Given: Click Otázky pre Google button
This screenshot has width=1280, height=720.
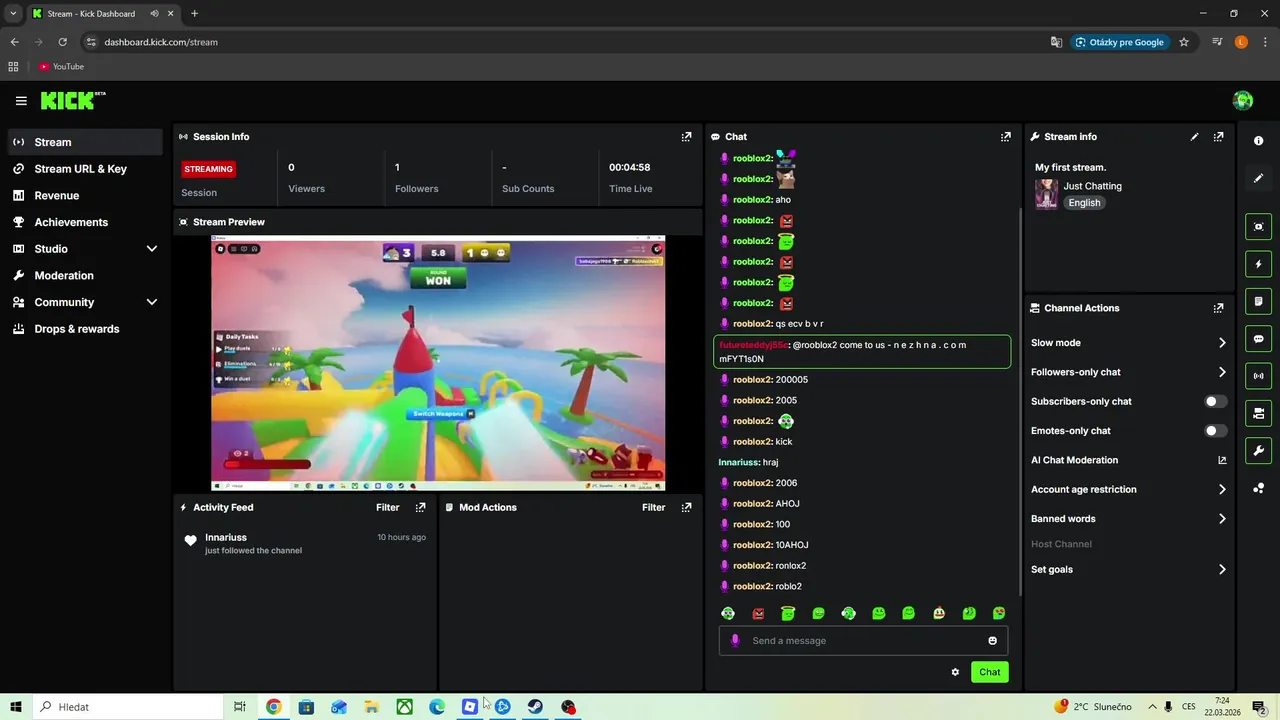Looking at the screenshot, I should (x=1119, y=42).
